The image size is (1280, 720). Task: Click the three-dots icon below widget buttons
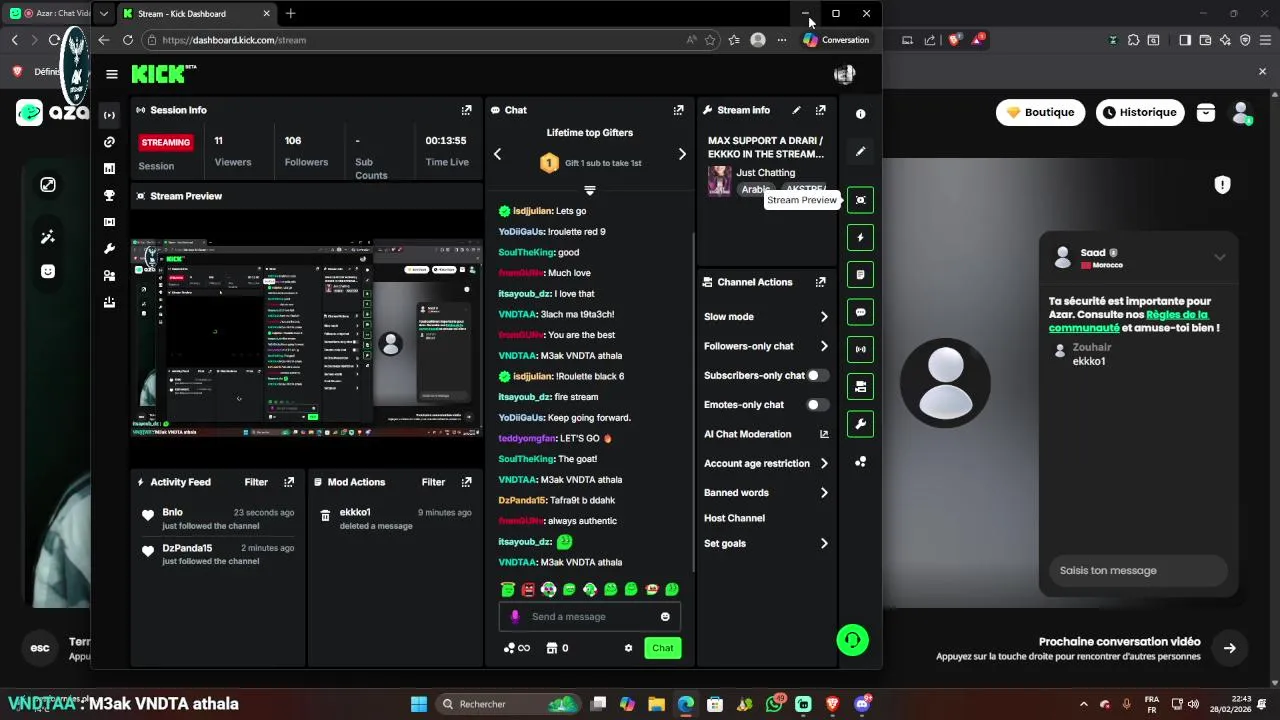click(860, 462)
